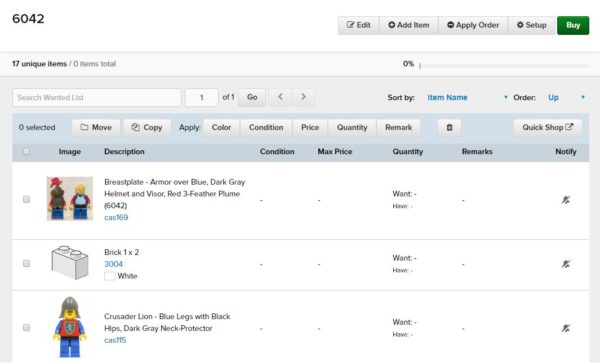
Task: Open Setup with the gear icon
Action: click(532, 25)
